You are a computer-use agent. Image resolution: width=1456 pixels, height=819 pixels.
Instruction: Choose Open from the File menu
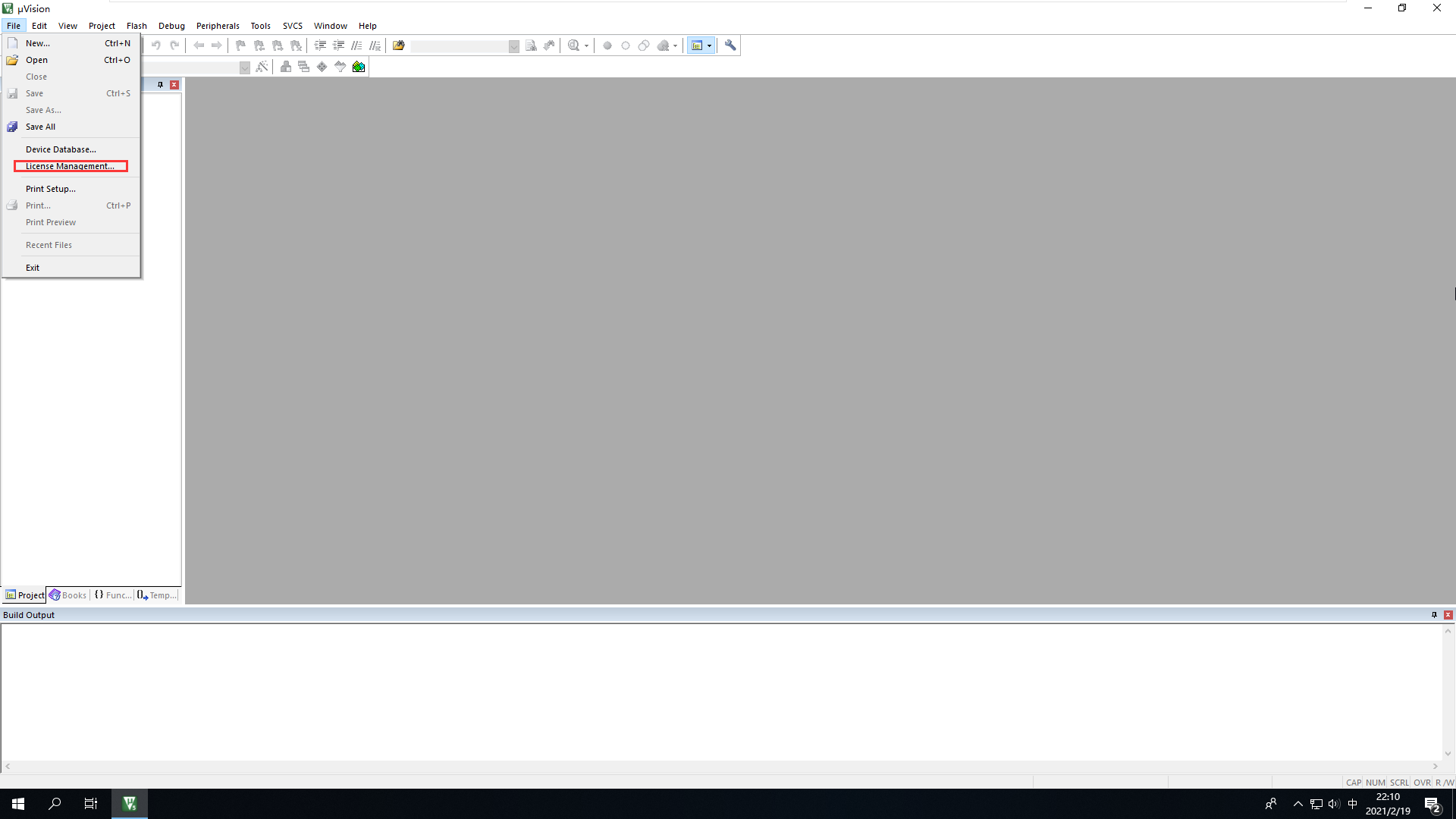(x=71, y=60)
